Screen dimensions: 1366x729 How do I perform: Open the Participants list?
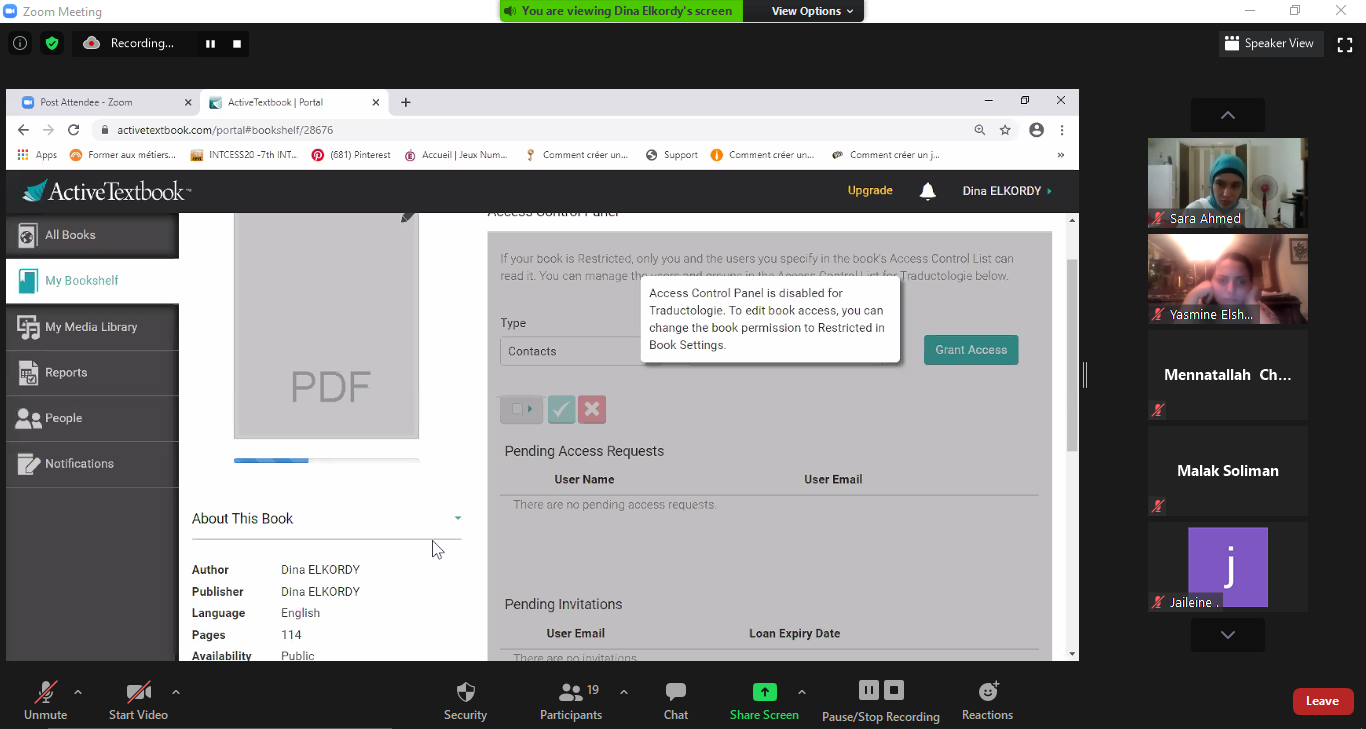(x=571, y=692)
